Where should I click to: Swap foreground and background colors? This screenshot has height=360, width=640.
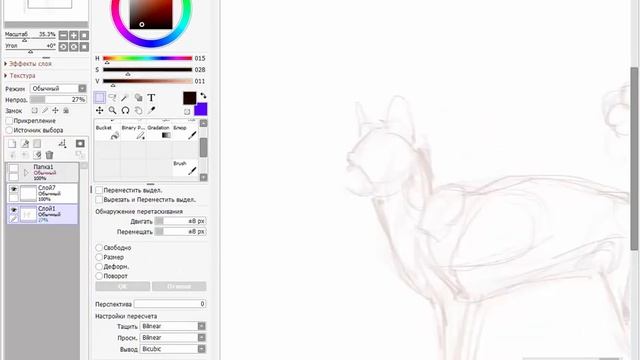pos(203,96)
